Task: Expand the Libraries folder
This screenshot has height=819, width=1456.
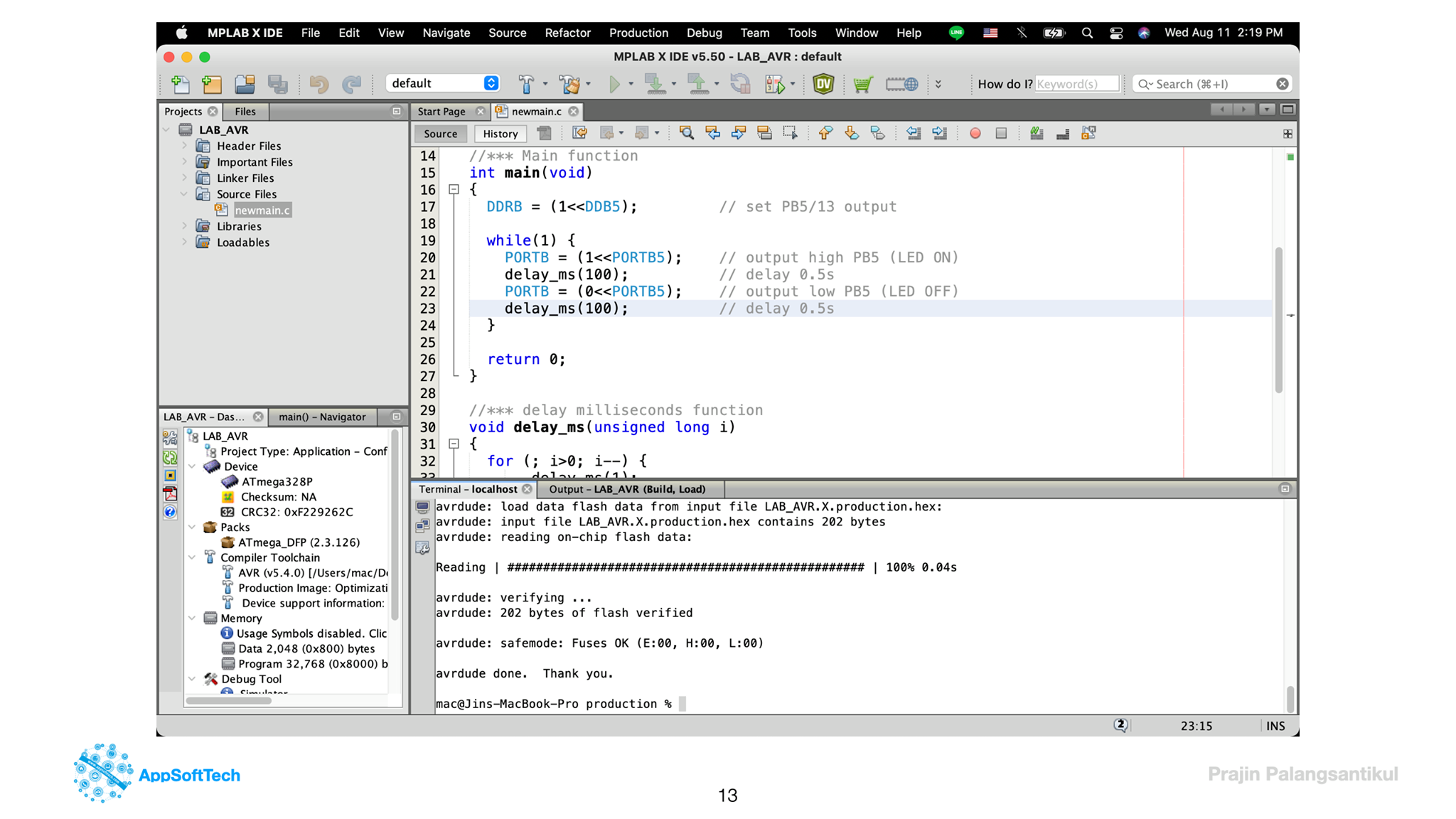Action: click(x=184, y=226)
